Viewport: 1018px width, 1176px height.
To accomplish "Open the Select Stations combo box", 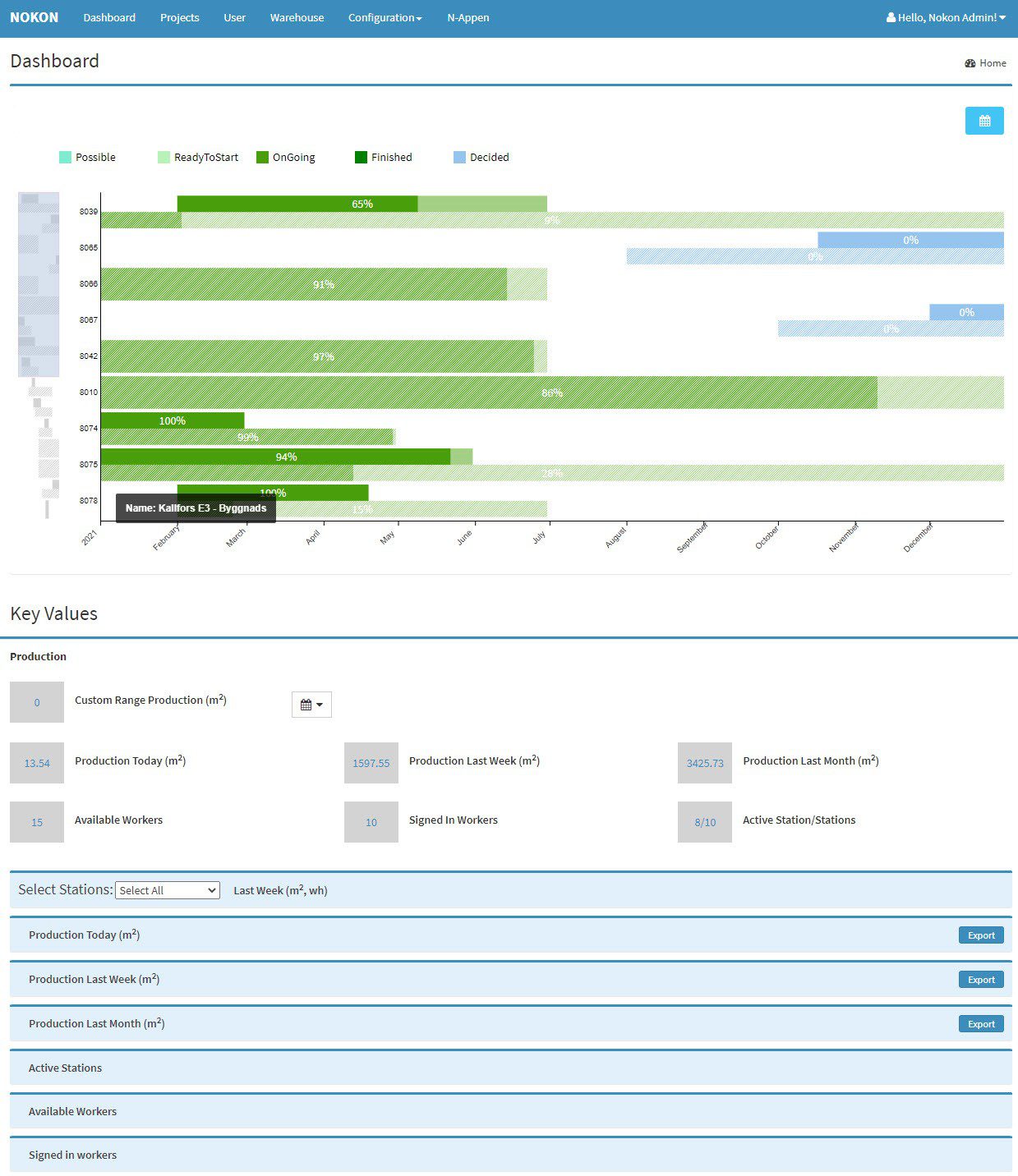I will point(168,890).
